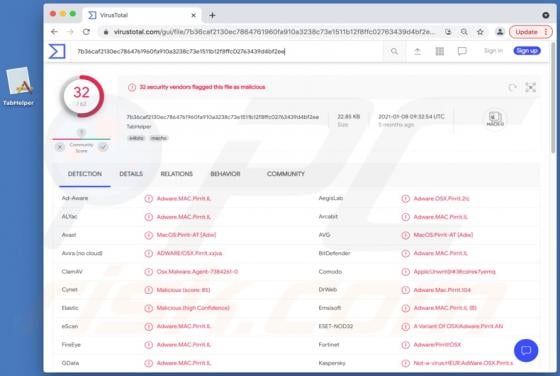Switch to the RELATIONS tab
The image size is (560, 376).
pos(176,174)
